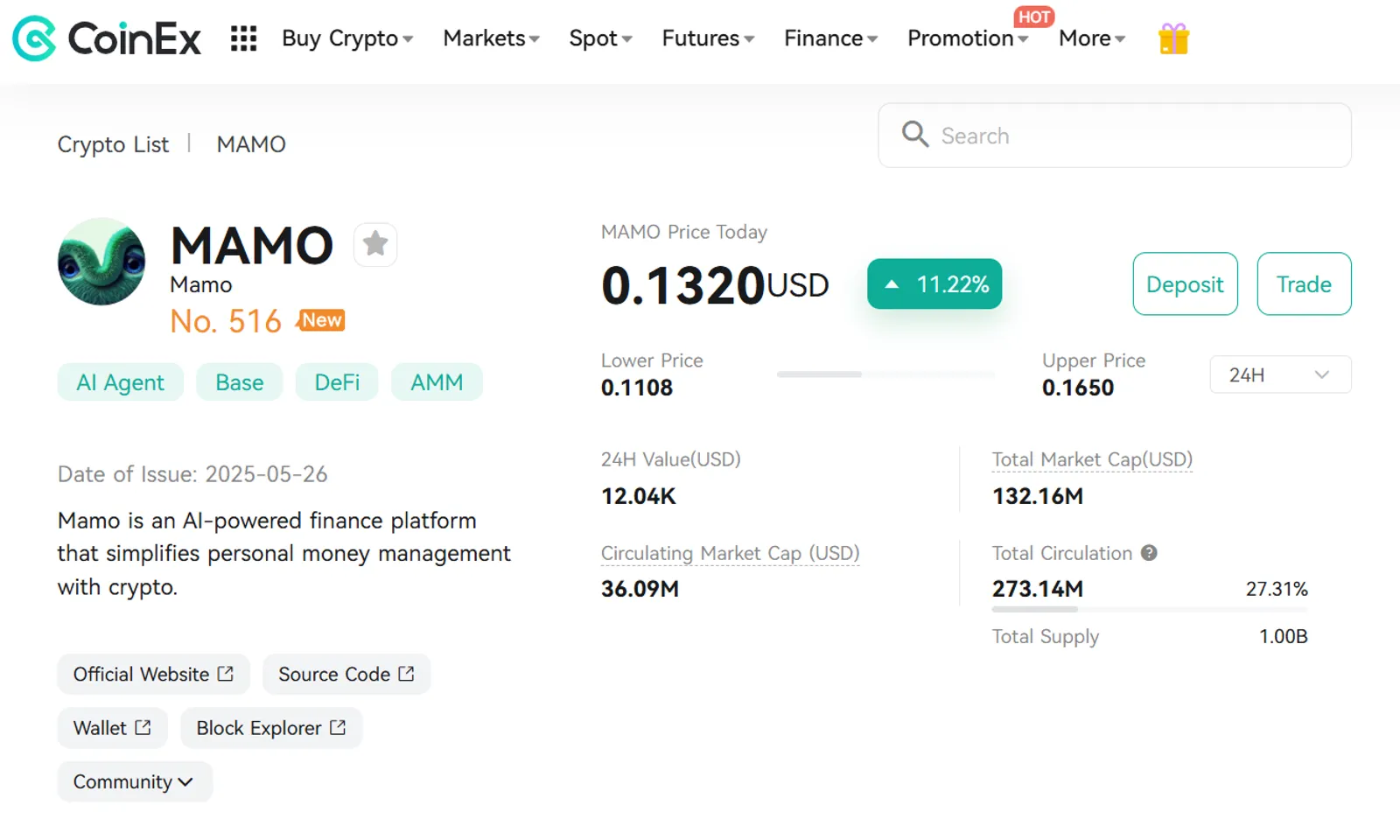
Task: Click the 0.1320 USD price value
Action: tap(715, 286)
